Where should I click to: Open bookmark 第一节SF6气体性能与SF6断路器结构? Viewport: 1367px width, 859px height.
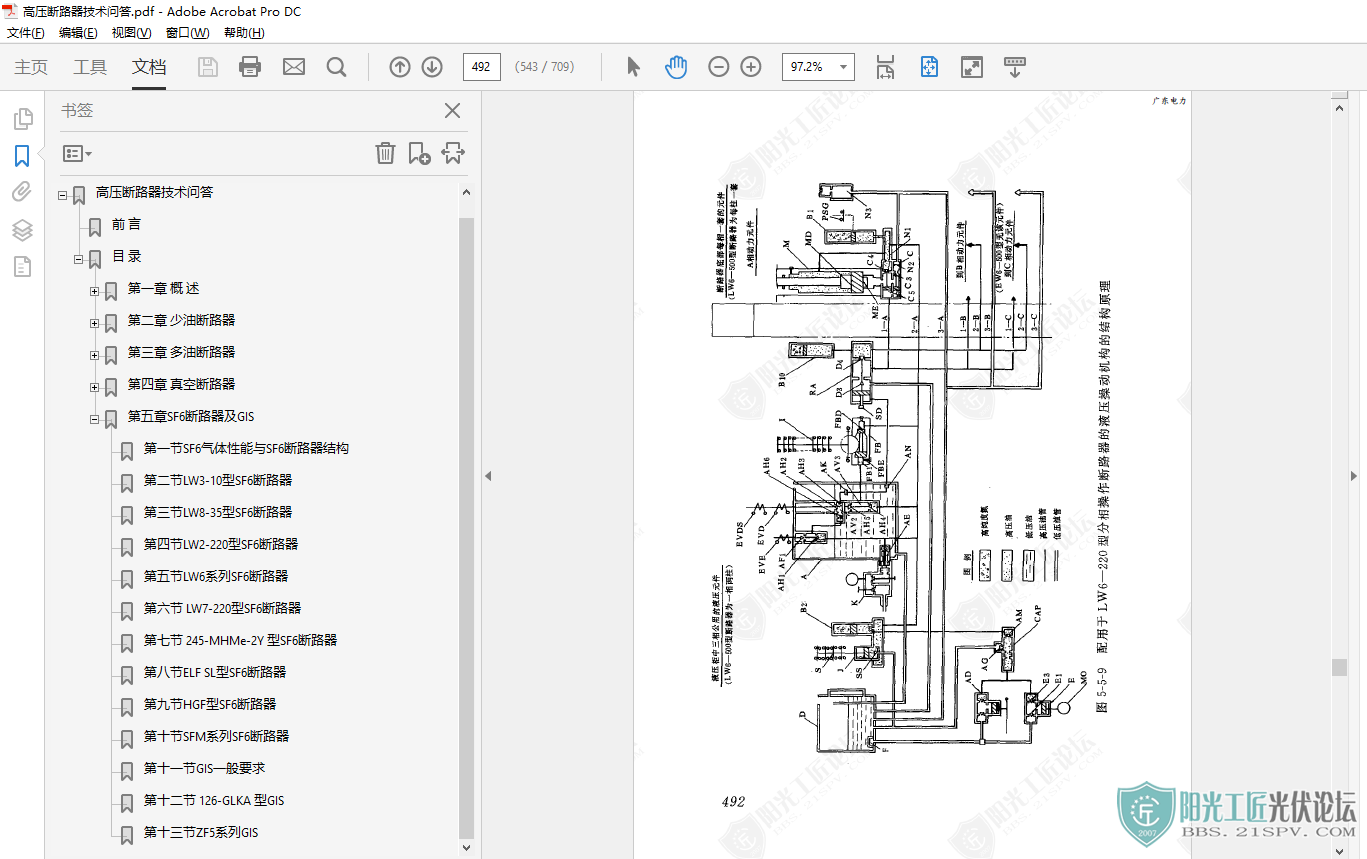tap(246, 448)
